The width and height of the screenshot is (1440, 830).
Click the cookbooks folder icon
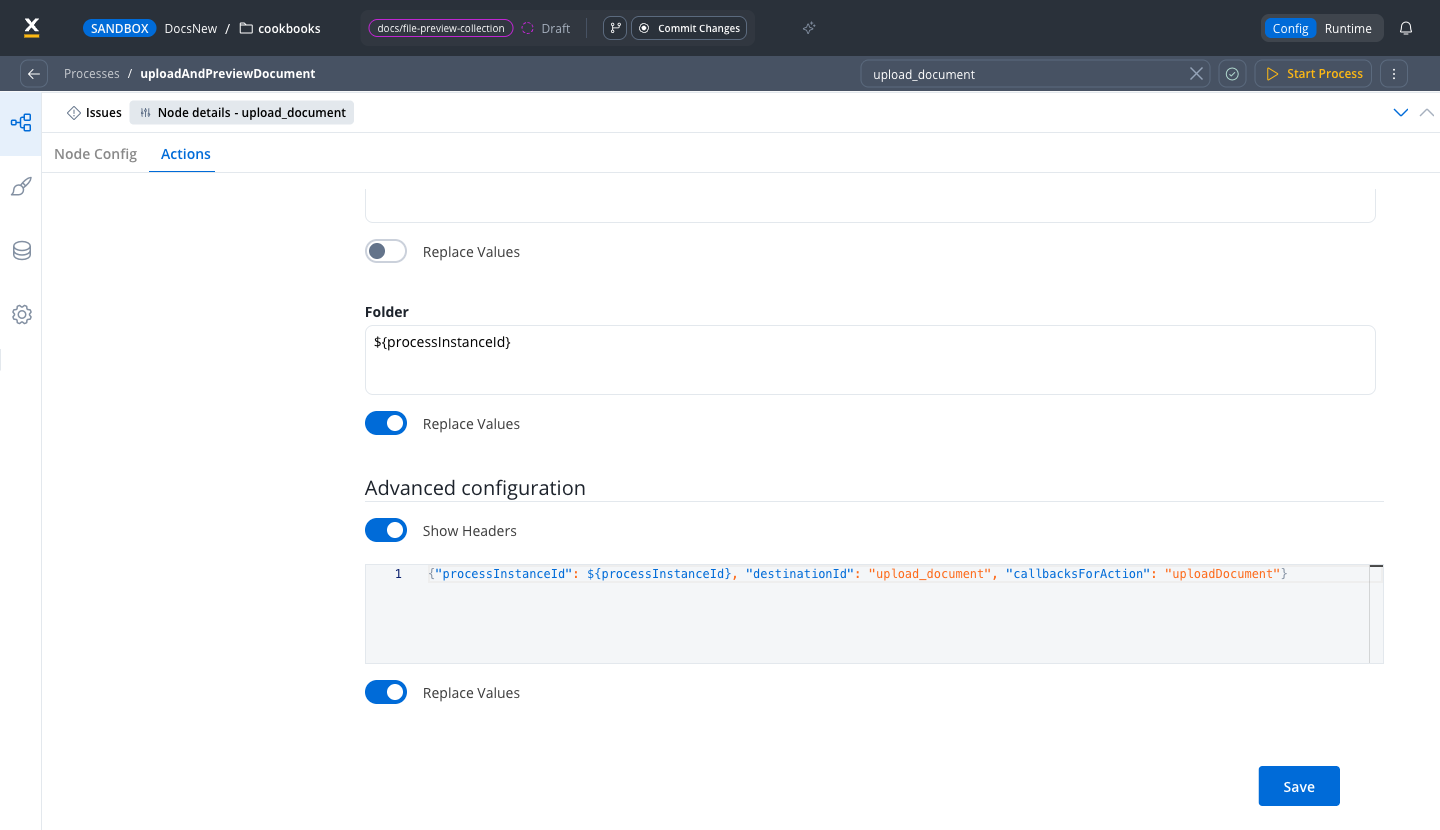click(246, 28)
